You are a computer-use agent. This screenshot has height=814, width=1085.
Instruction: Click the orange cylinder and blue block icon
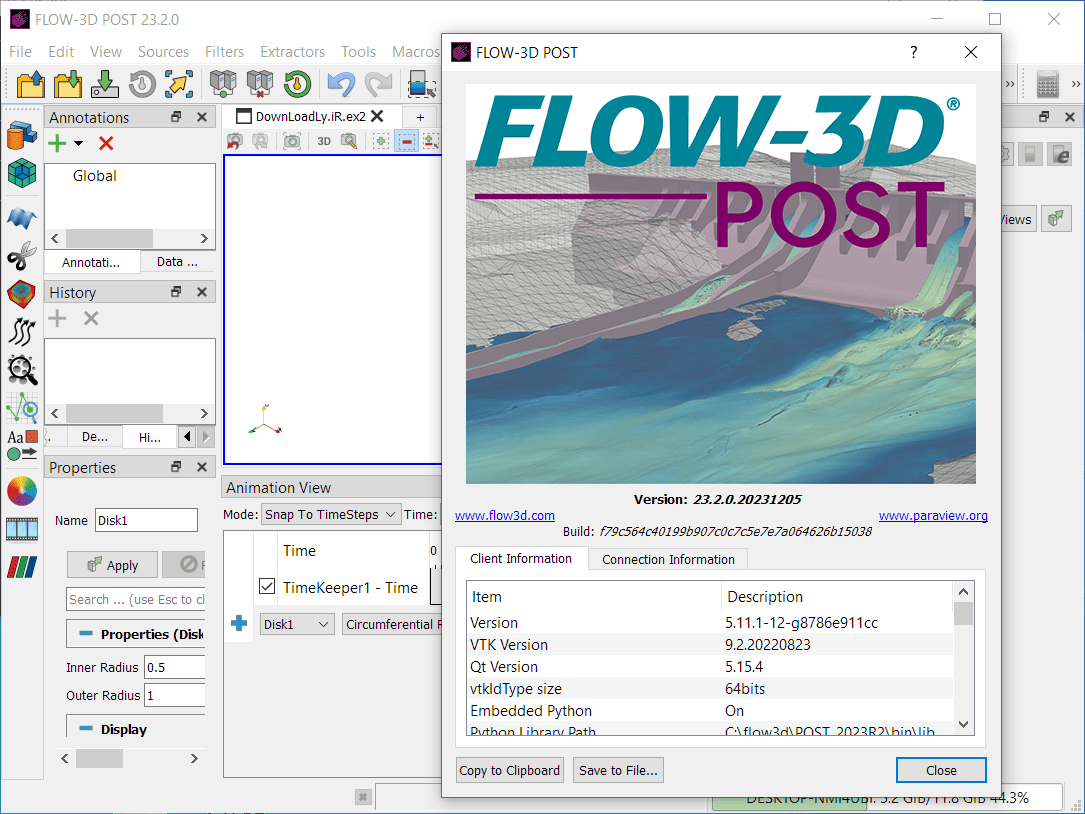21,136
